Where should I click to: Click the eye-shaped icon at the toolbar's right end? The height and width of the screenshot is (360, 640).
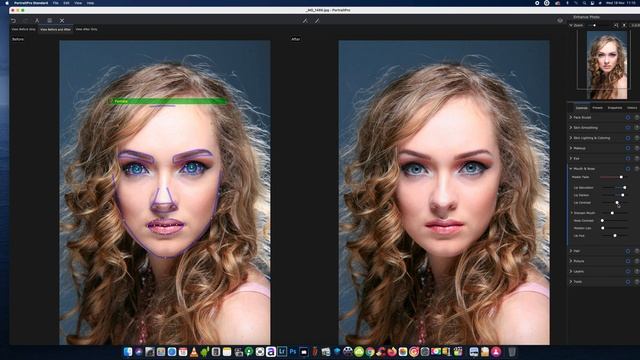[560, 20]
